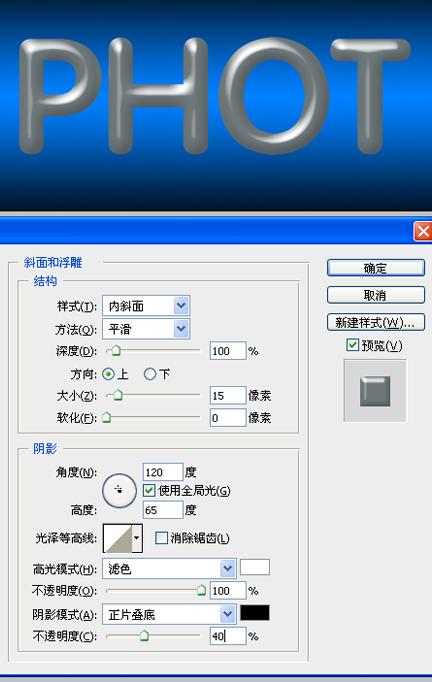Screen dimensions: 432x682
Task: Toggle the 预览 preview checkbox
Action: [x=352, y=345]
